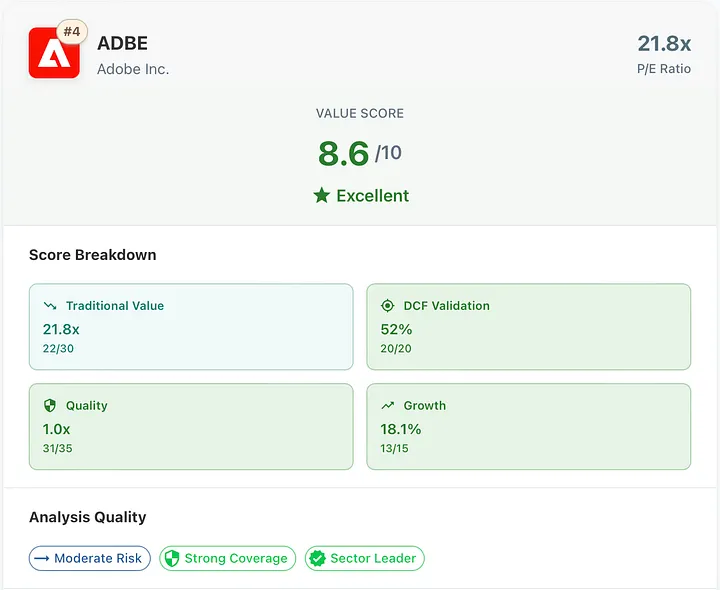Click the Traditional Value downtrend icon
720x590 pixels.
(x=50, y=306)
